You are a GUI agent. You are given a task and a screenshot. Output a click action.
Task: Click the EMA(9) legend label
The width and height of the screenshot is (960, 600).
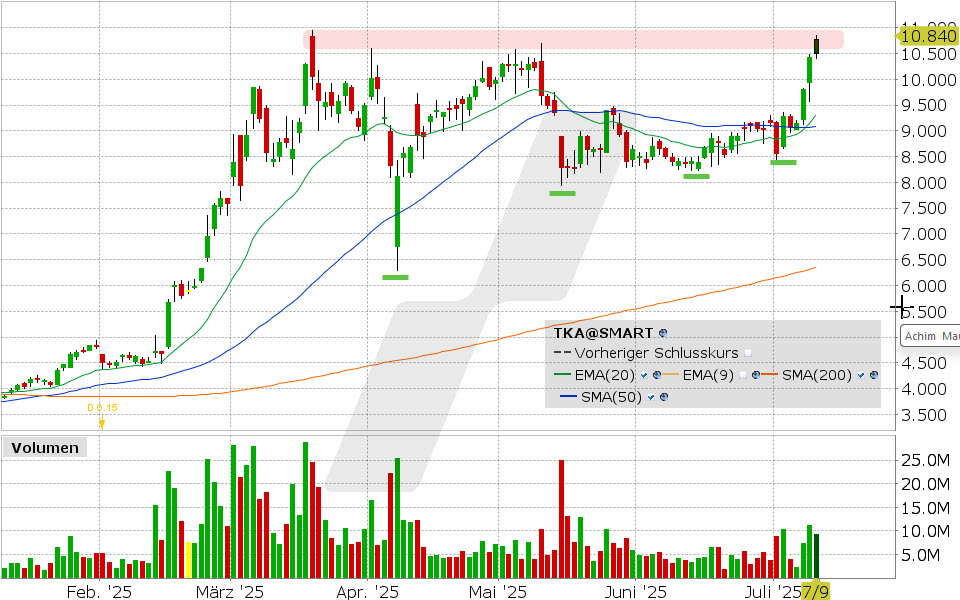click(x=708, y=375)
